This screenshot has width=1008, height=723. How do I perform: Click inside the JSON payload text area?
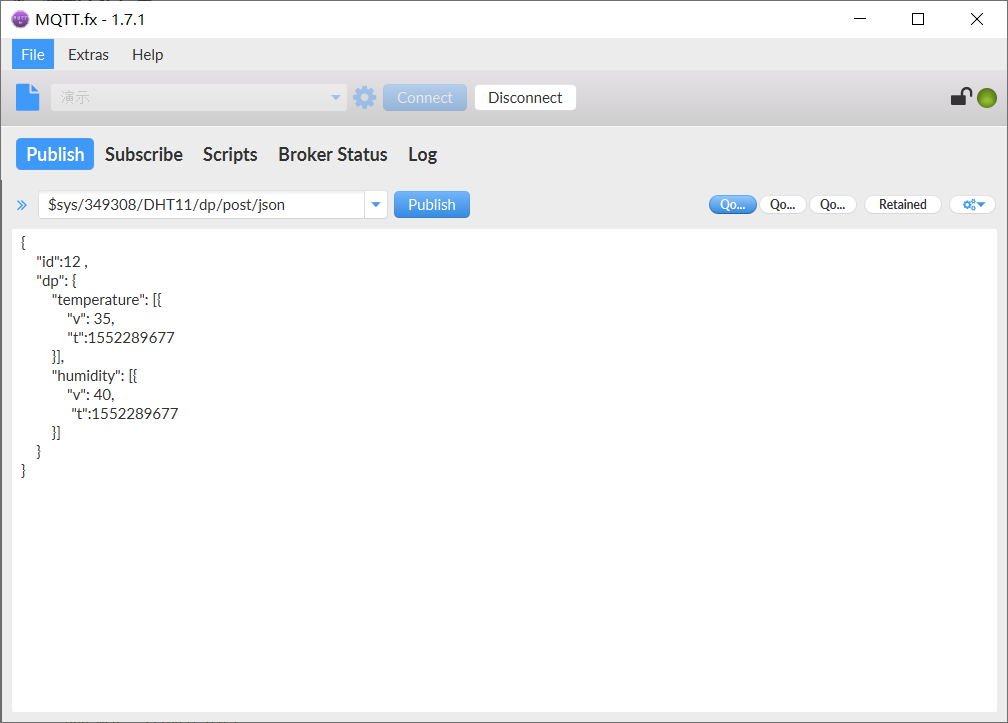504,470
